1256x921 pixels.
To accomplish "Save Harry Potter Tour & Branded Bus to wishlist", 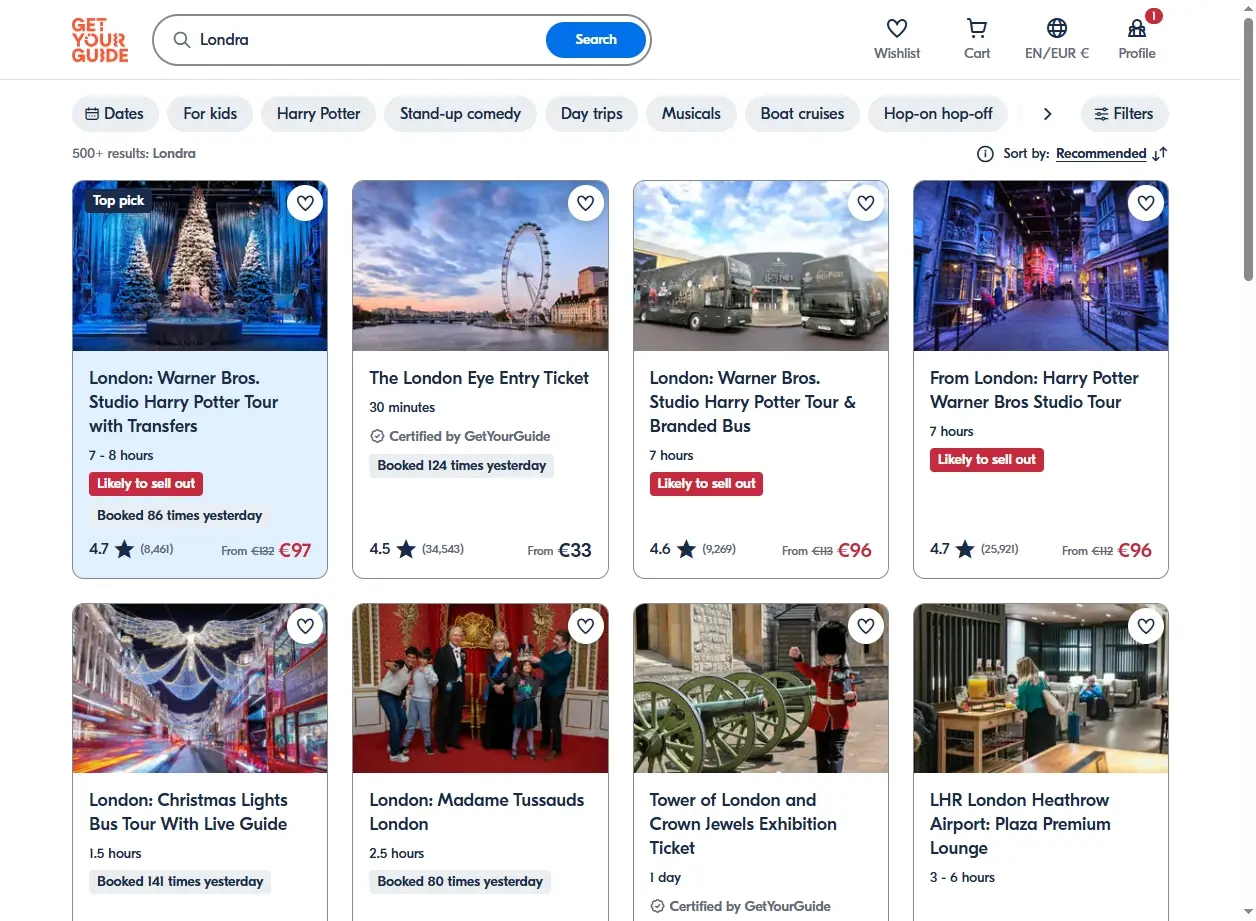I will (x=866, y=203).
